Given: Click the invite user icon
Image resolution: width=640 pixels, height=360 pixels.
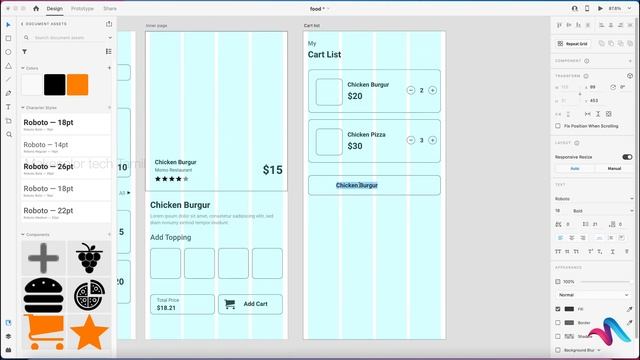Looking at the screenshot, I should [574, 8].
